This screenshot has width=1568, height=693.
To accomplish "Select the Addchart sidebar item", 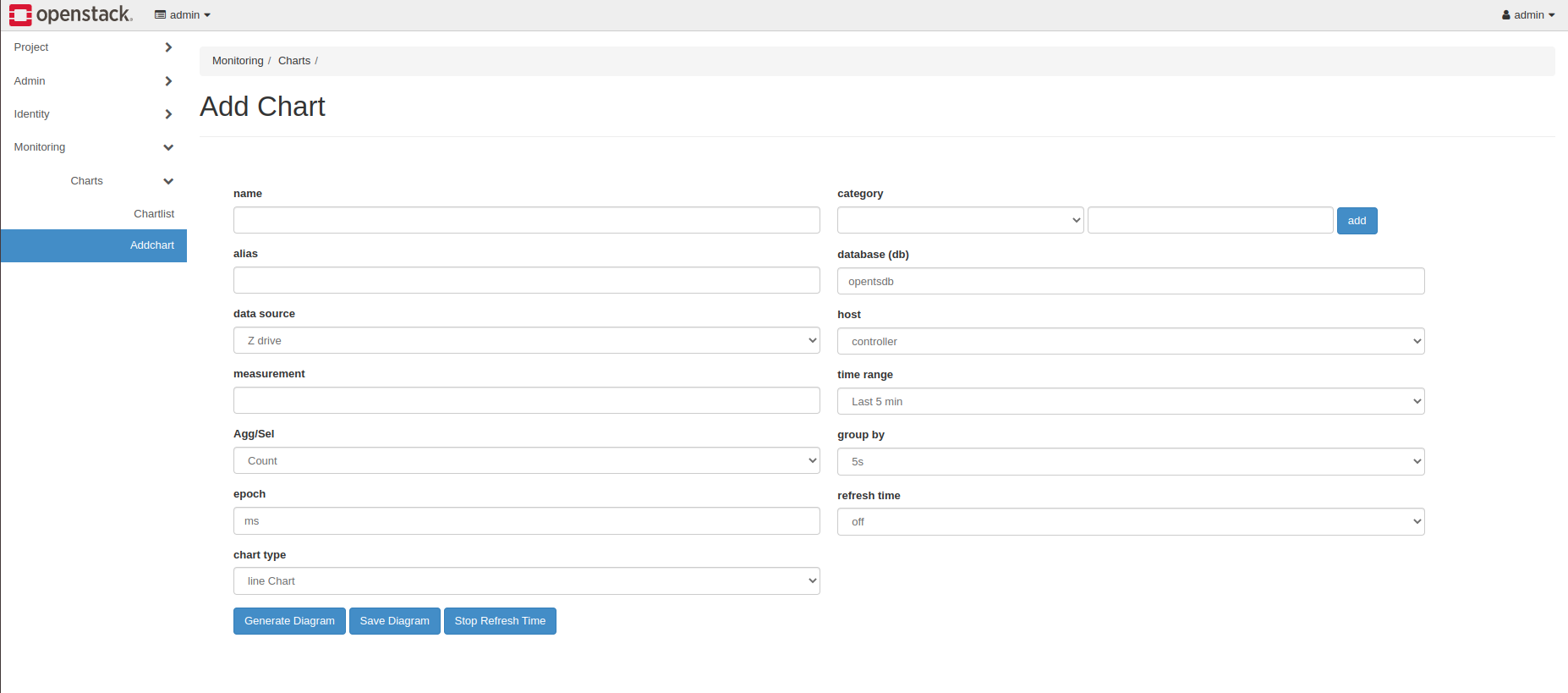I will (x=152, y=245).
